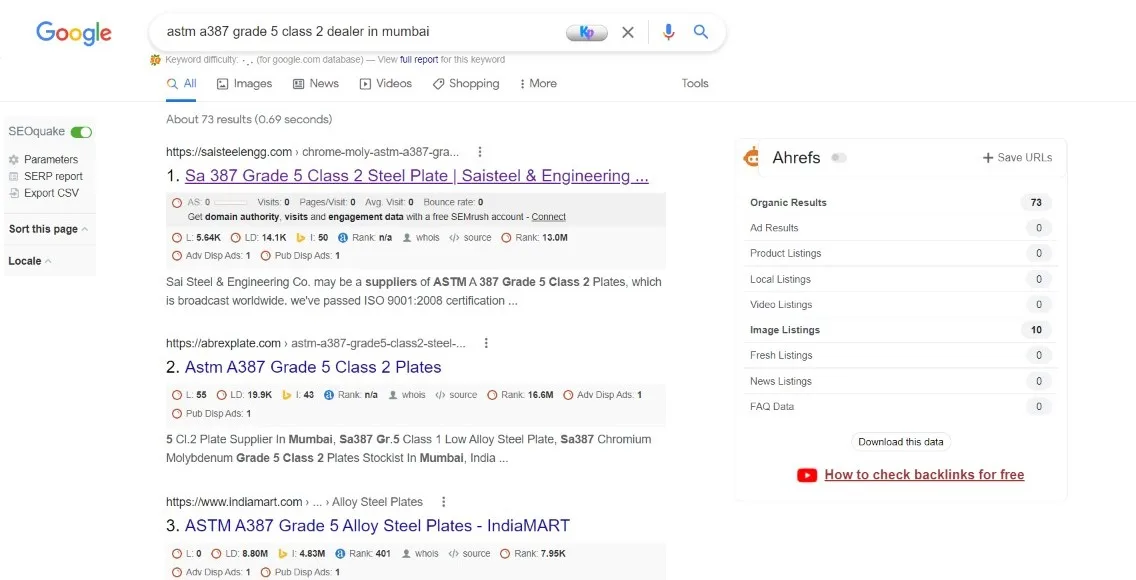The width and height of the screenshot is (1136, 580).
Task: View source for IndiaMART result
Action: coord(469,553)
